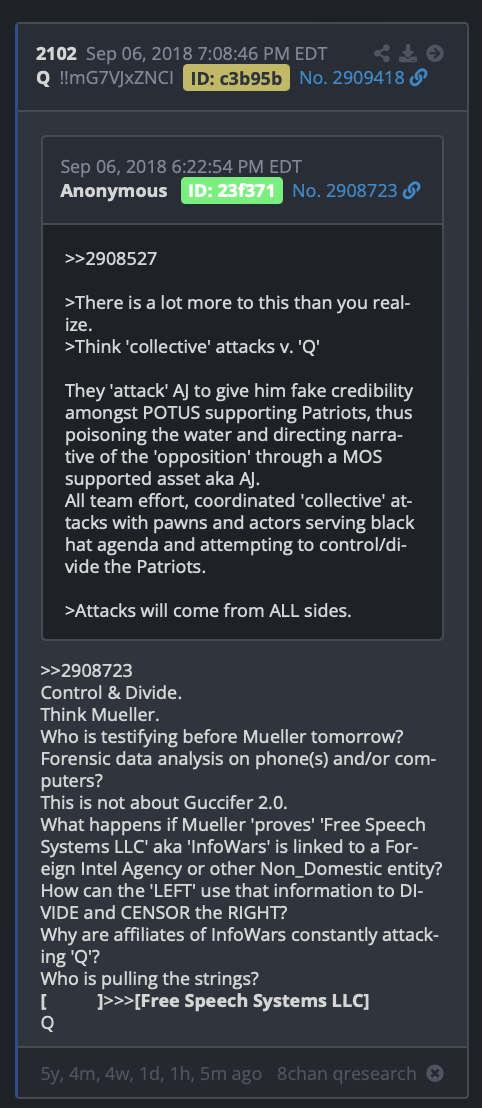The width and height of the screenshot is (482, 1108).
Task: Click chain icon next to No. 2908723
Action: coord(411,190)
